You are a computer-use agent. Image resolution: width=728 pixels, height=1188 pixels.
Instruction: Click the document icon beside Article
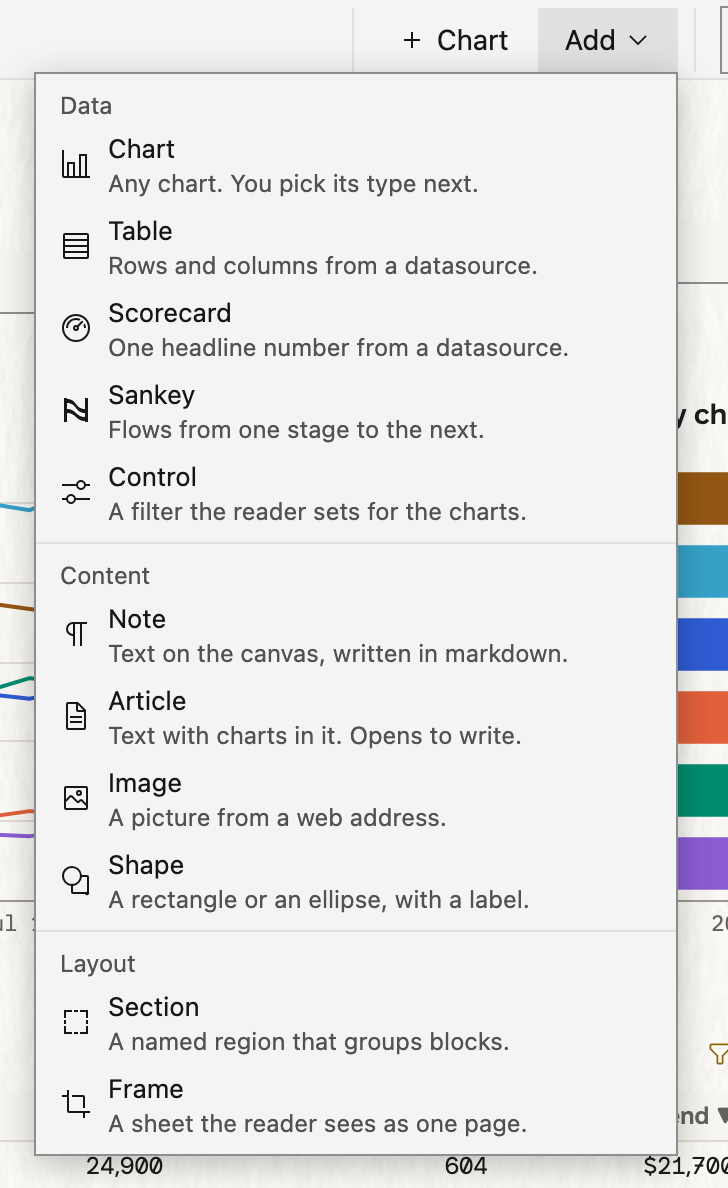click(x=76, y=716)
